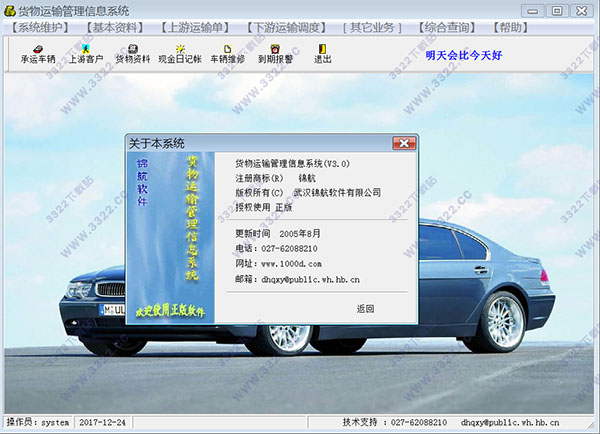Click the date 2017-12-24 in status bar
600x434 pixels.
tap(102, 423)
